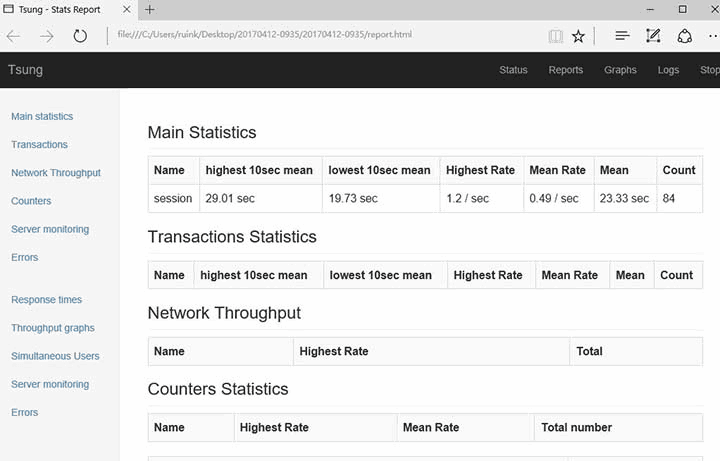
Task: Add page to favorites with star icon
Action: pyautogui.click(x=578, y=36)
